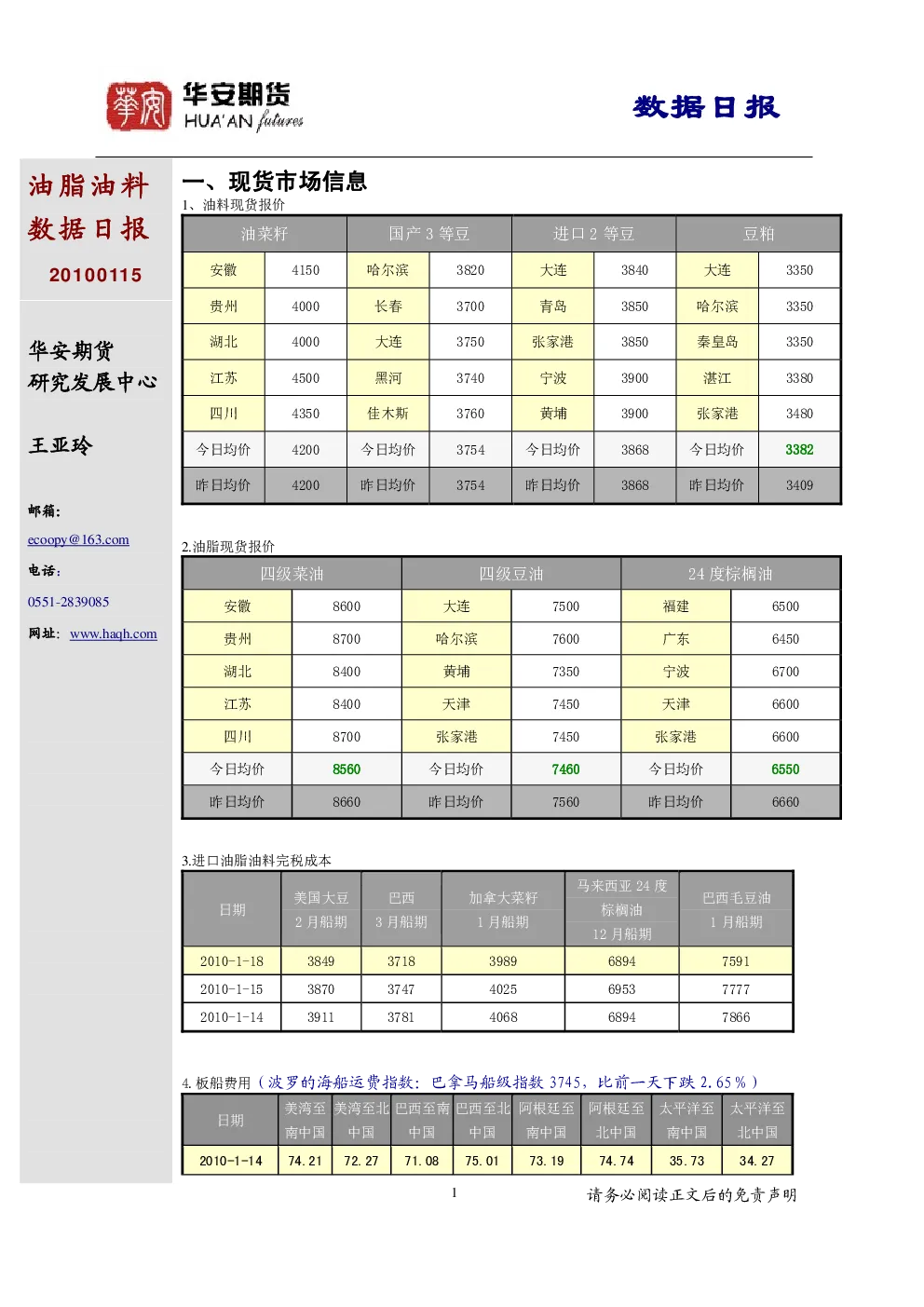Select the freight value 34.27
Viewport: 924px width, 1307px height.
pyautogui.click(x=757, y=1161)
